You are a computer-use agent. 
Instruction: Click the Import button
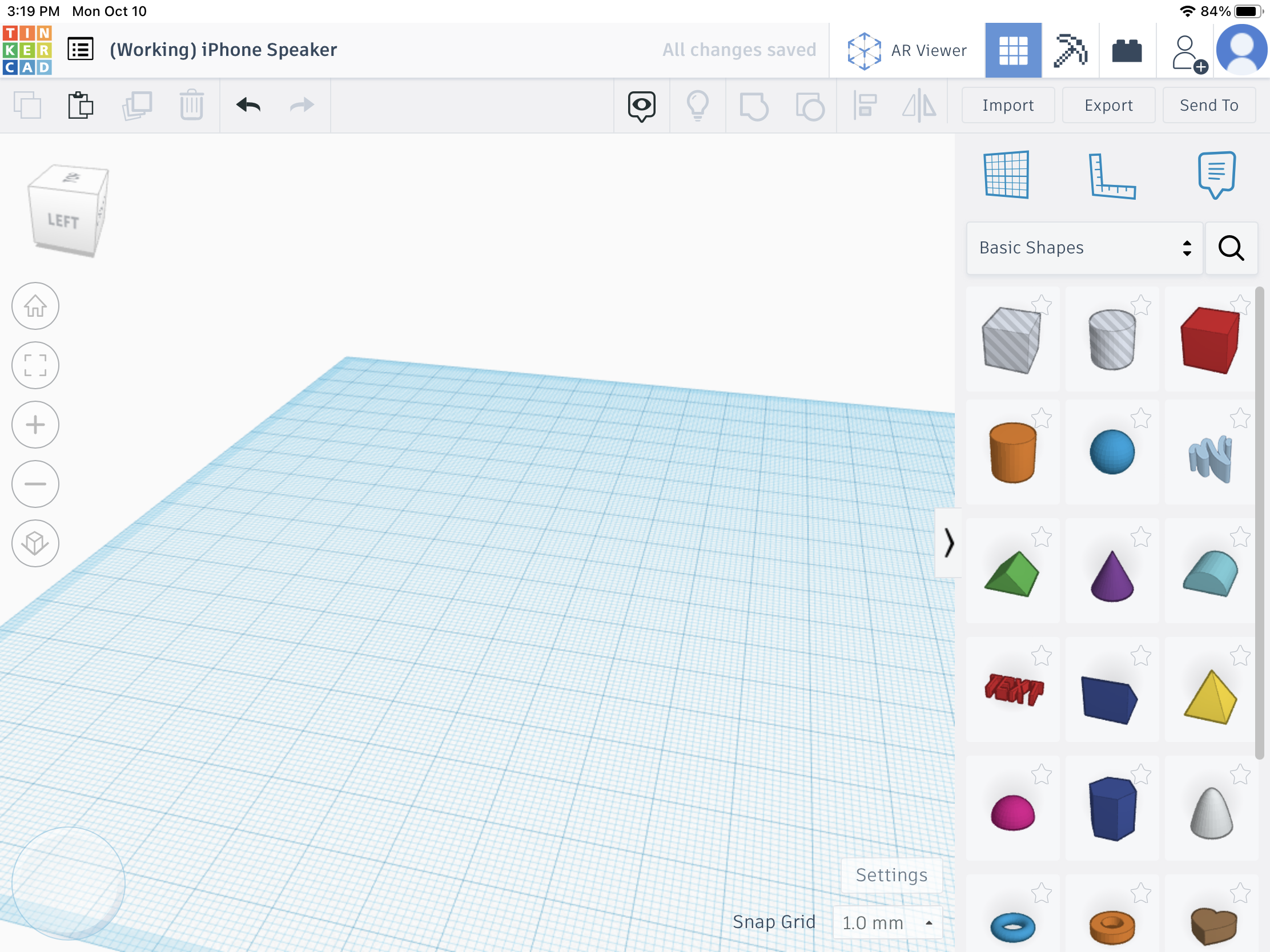tap(1008, 105)
